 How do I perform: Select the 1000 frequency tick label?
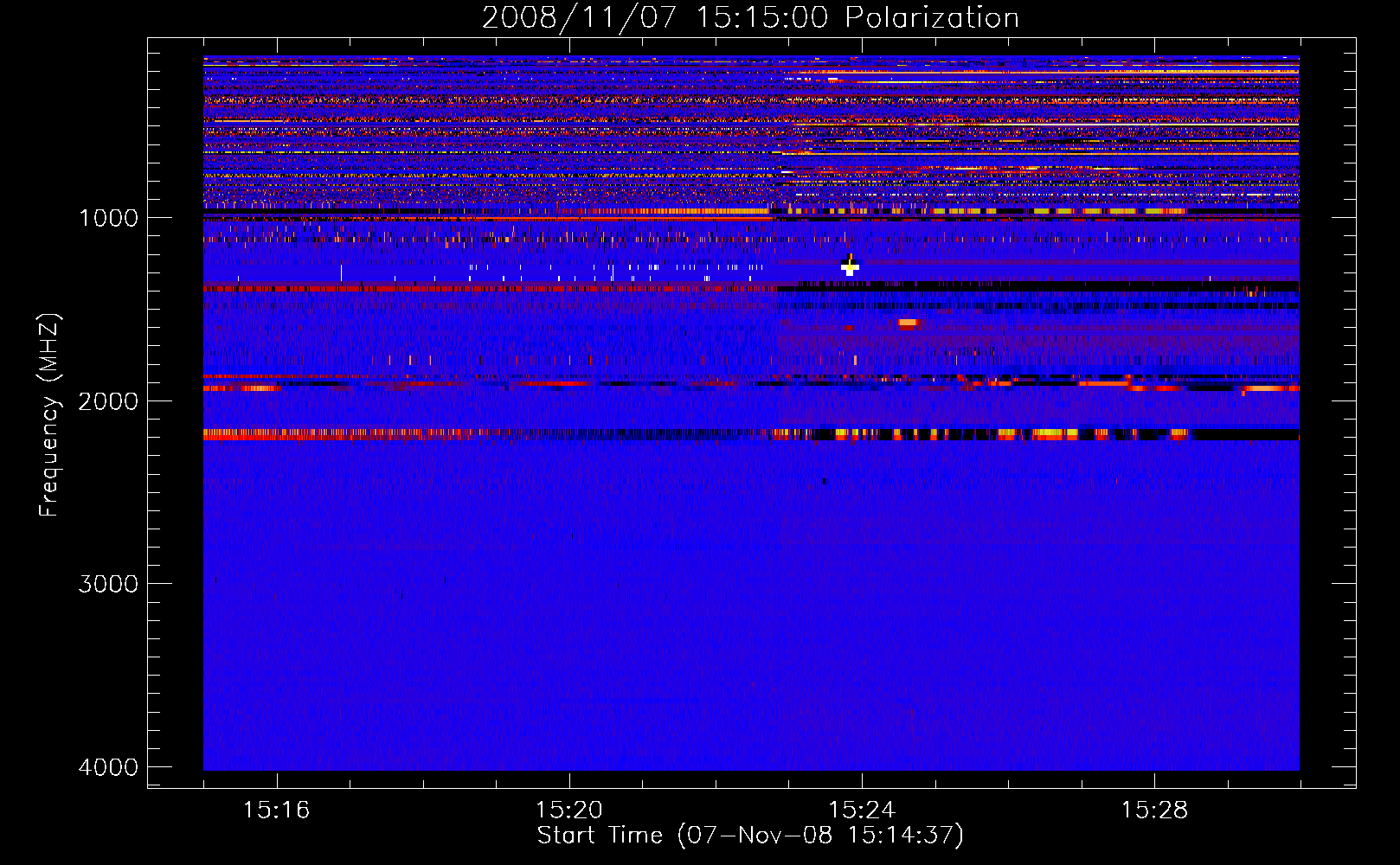[x=108, y=218]
